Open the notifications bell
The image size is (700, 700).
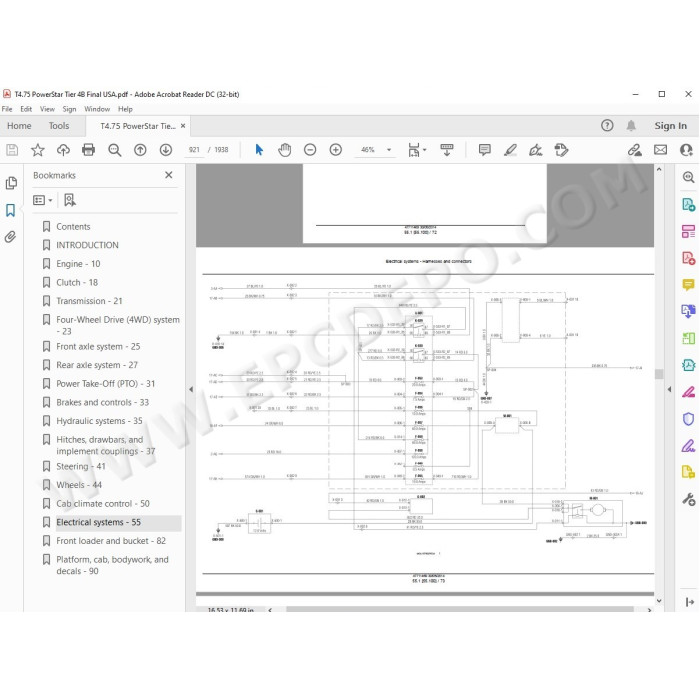click(631, 126)
